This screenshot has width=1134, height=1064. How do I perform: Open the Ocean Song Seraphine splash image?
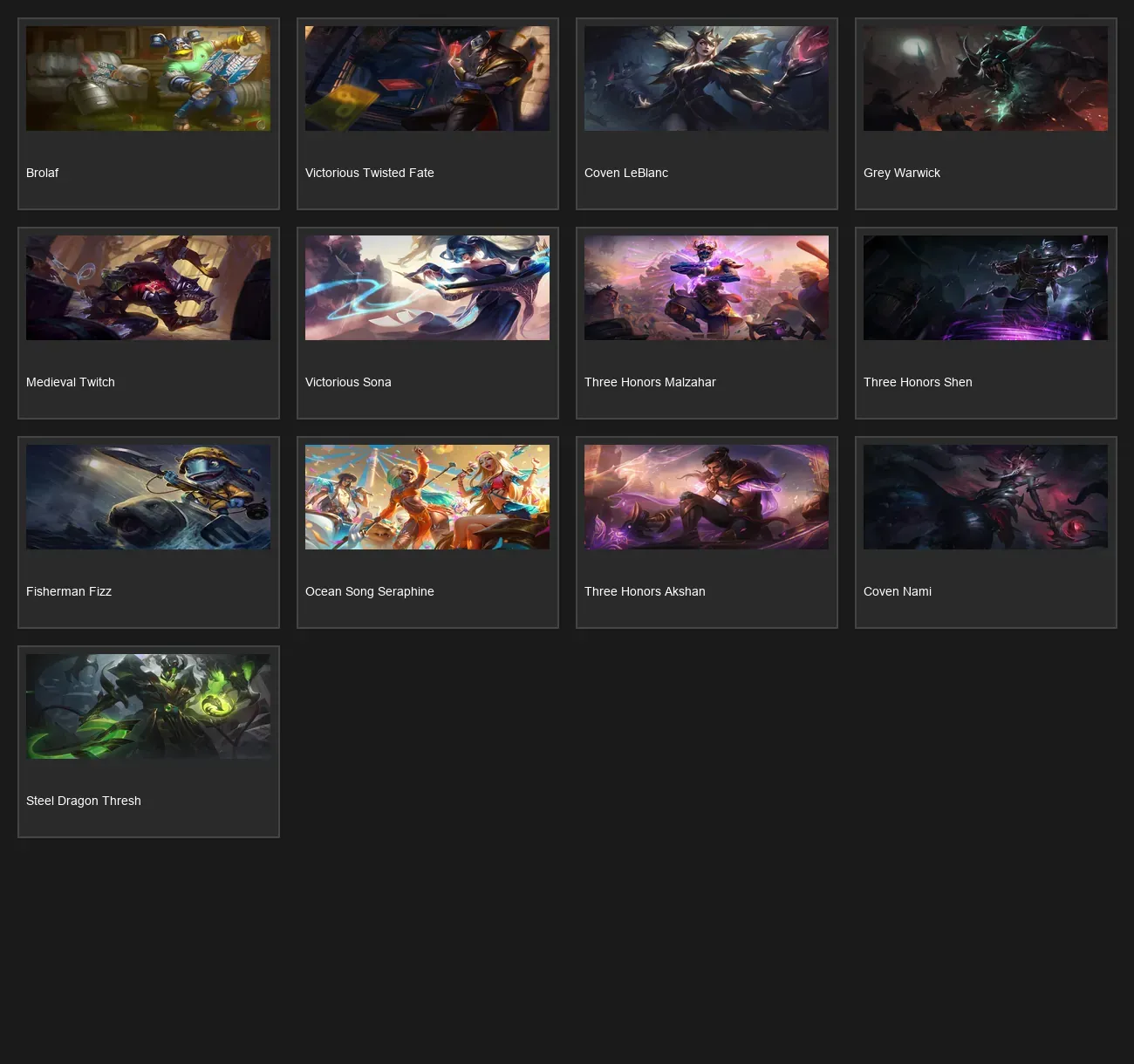click(x=427, y=497)
